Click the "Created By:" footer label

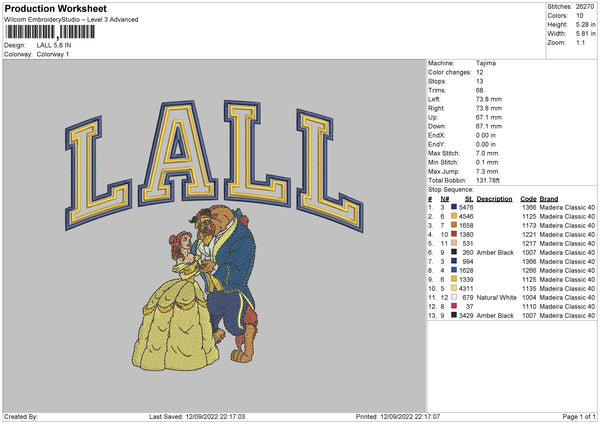tap(21, 417)
